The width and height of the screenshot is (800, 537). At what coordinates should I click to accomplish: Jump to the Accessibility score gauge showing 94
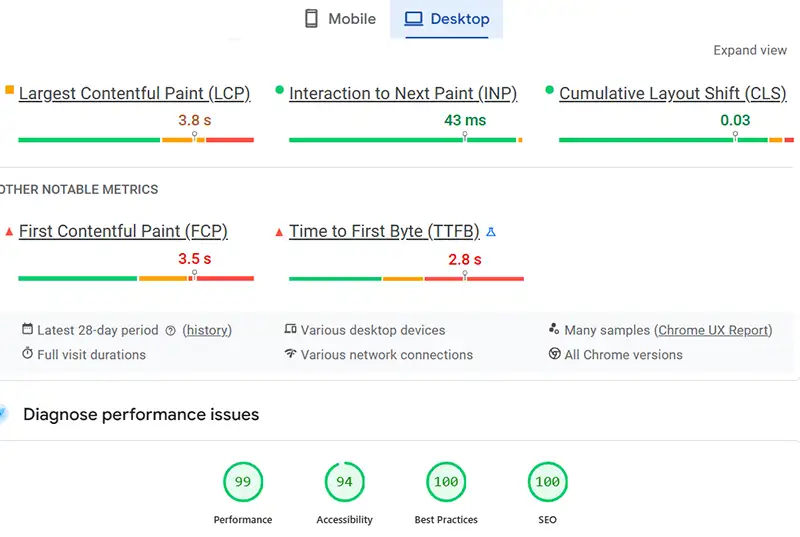tap(344, 482)
